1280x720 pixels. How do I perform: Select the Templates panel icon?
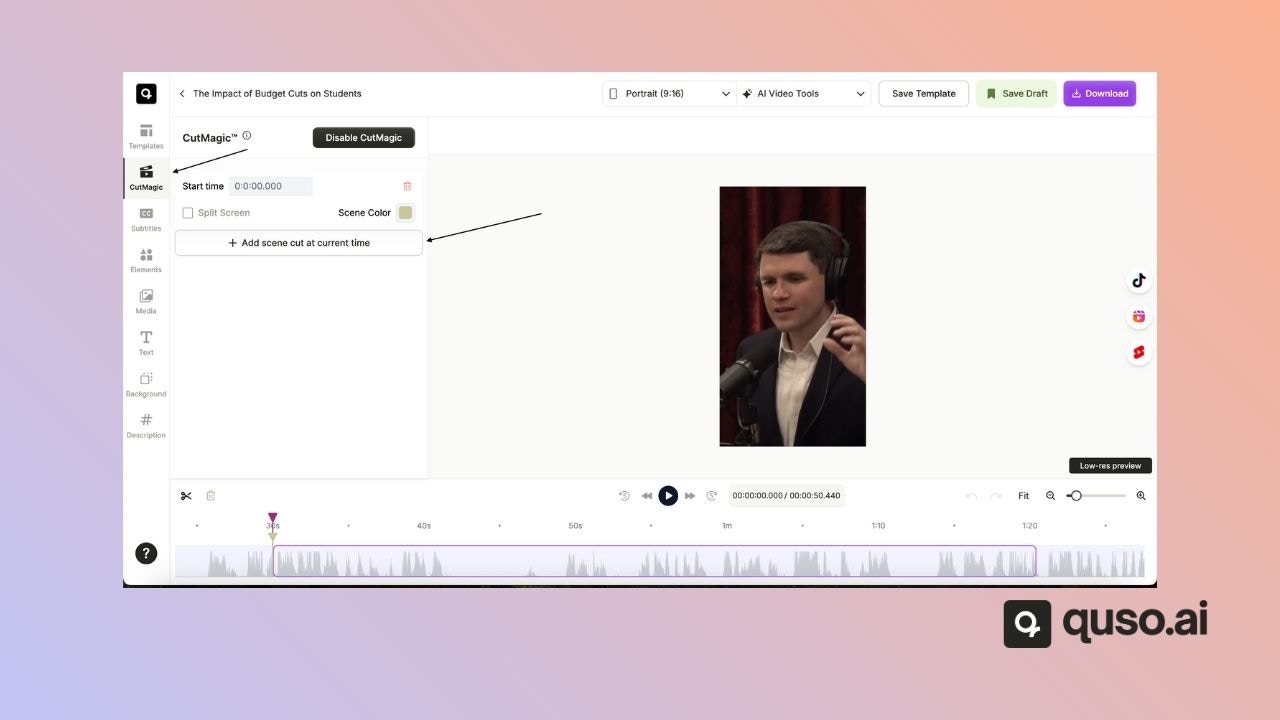pos(145,136)
